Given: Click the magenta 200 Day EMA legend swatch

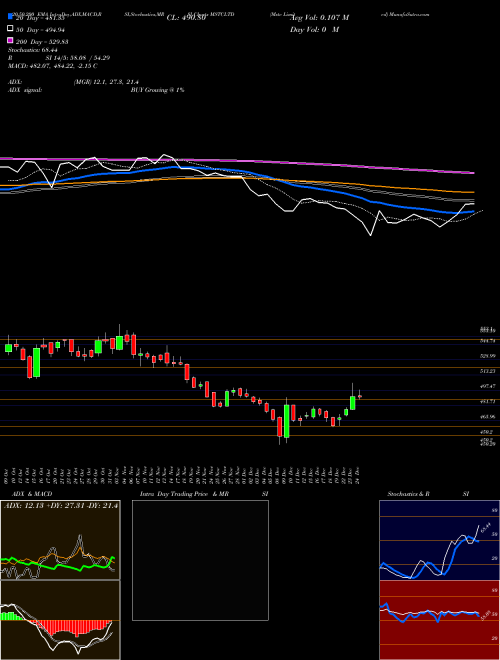Looking at the screenshot, I should tap(11, 41).
